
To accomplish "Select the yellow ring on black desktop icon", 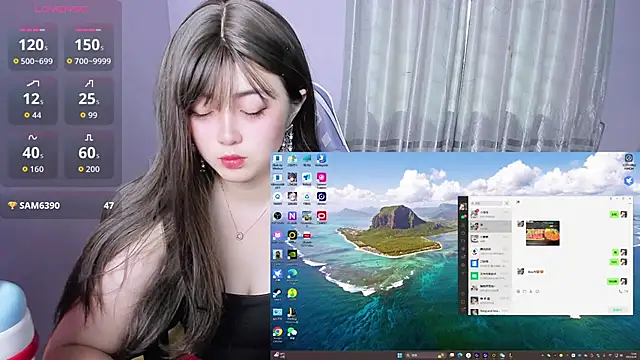I will click(x=292, y=236).
